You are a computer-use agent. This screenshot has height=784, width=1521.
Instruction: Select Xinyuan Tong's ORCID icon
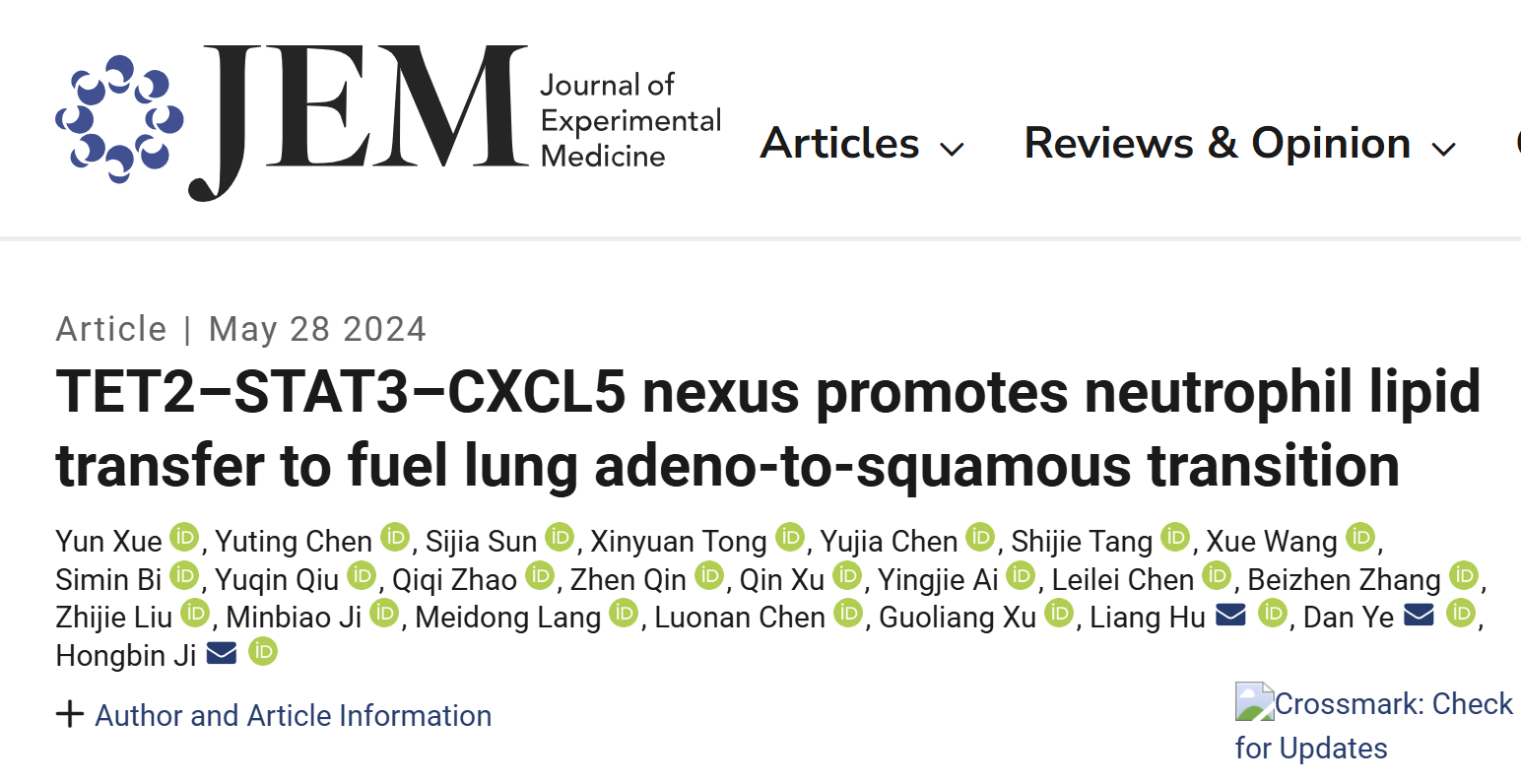click(x=788, y=538)
